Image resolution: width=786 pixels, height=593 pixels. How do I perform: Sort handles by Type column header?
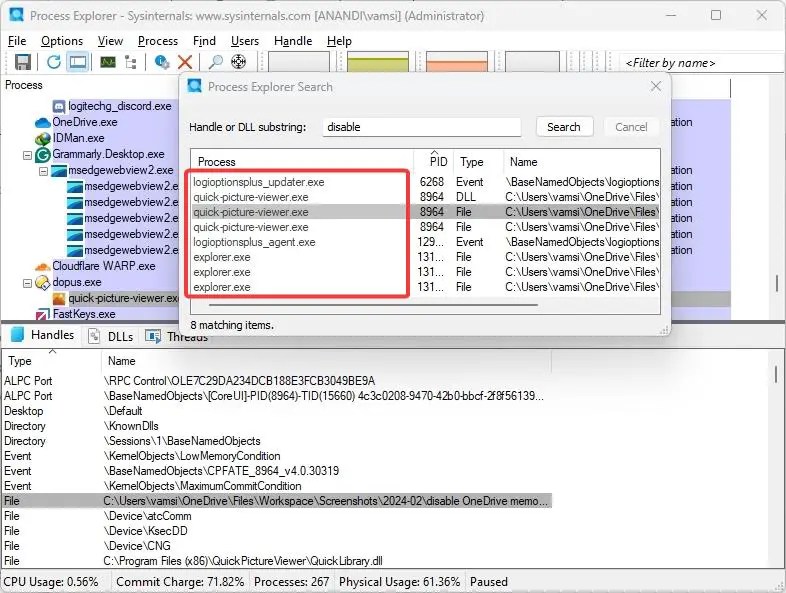tap(52, 361)
